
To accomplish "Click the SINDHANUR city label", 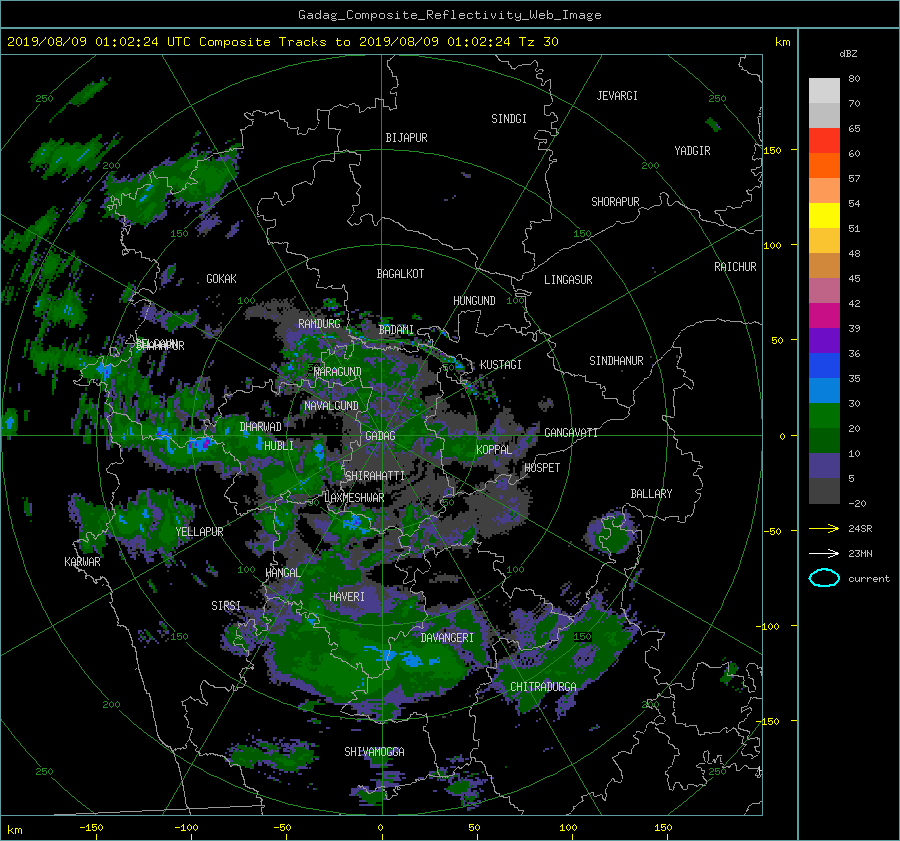I will pos(616,361).
